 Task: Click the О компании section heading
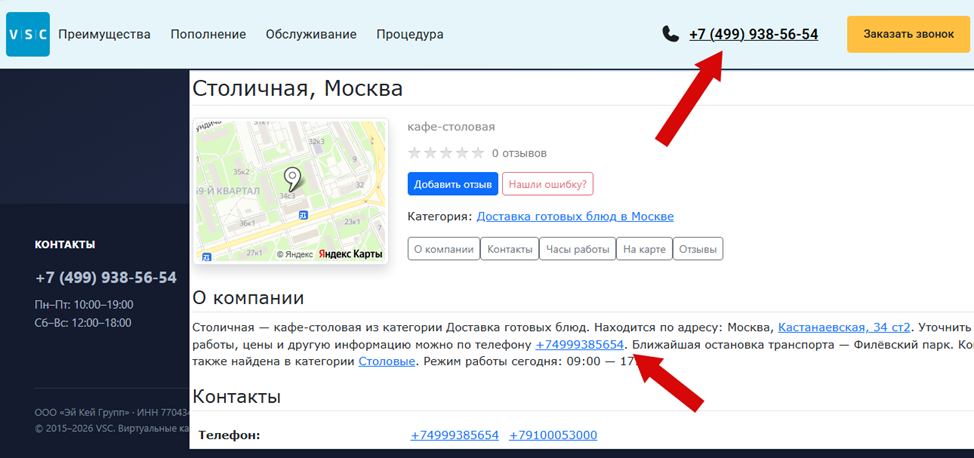point(248,298)
